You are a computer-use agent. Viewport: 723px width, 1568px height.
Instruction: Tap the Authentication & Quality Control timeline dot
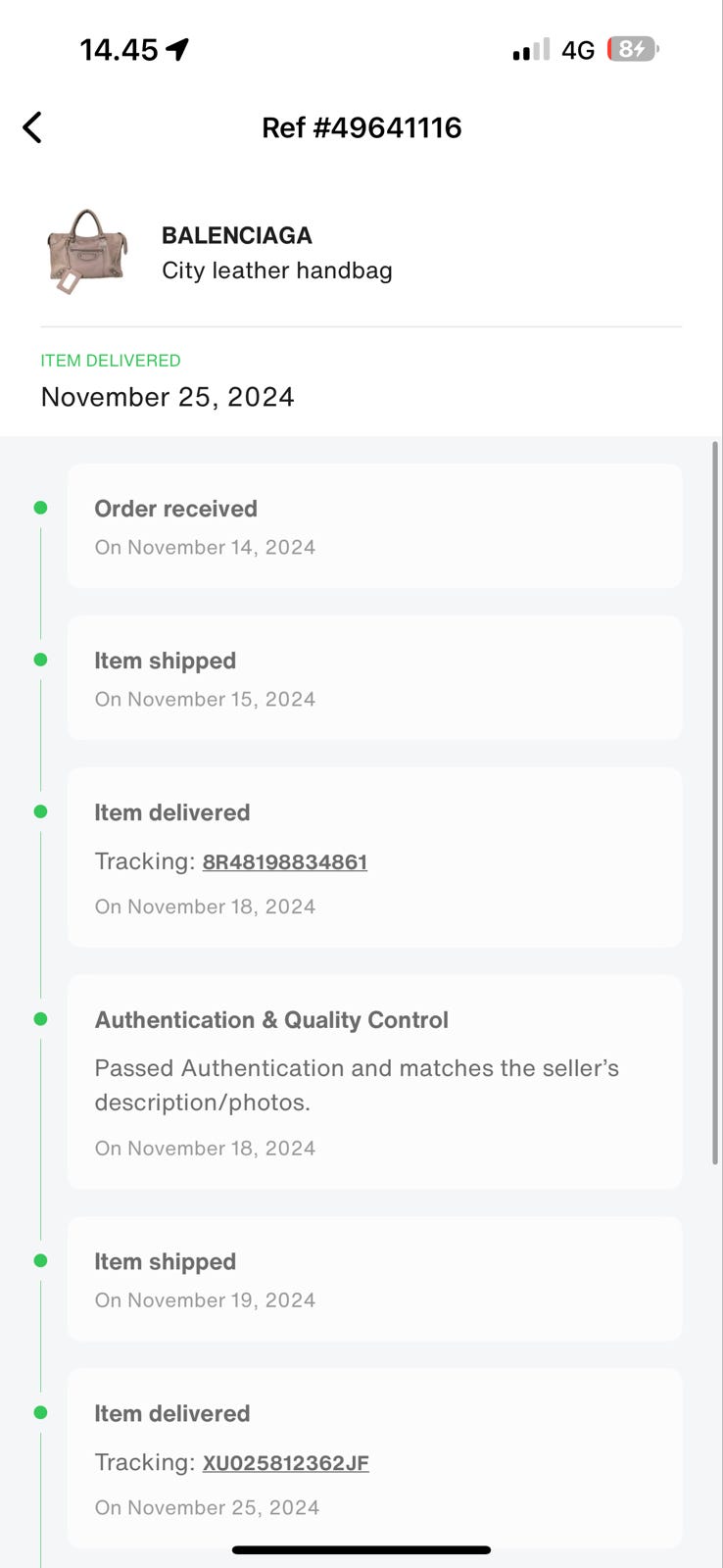point(40,1019)
